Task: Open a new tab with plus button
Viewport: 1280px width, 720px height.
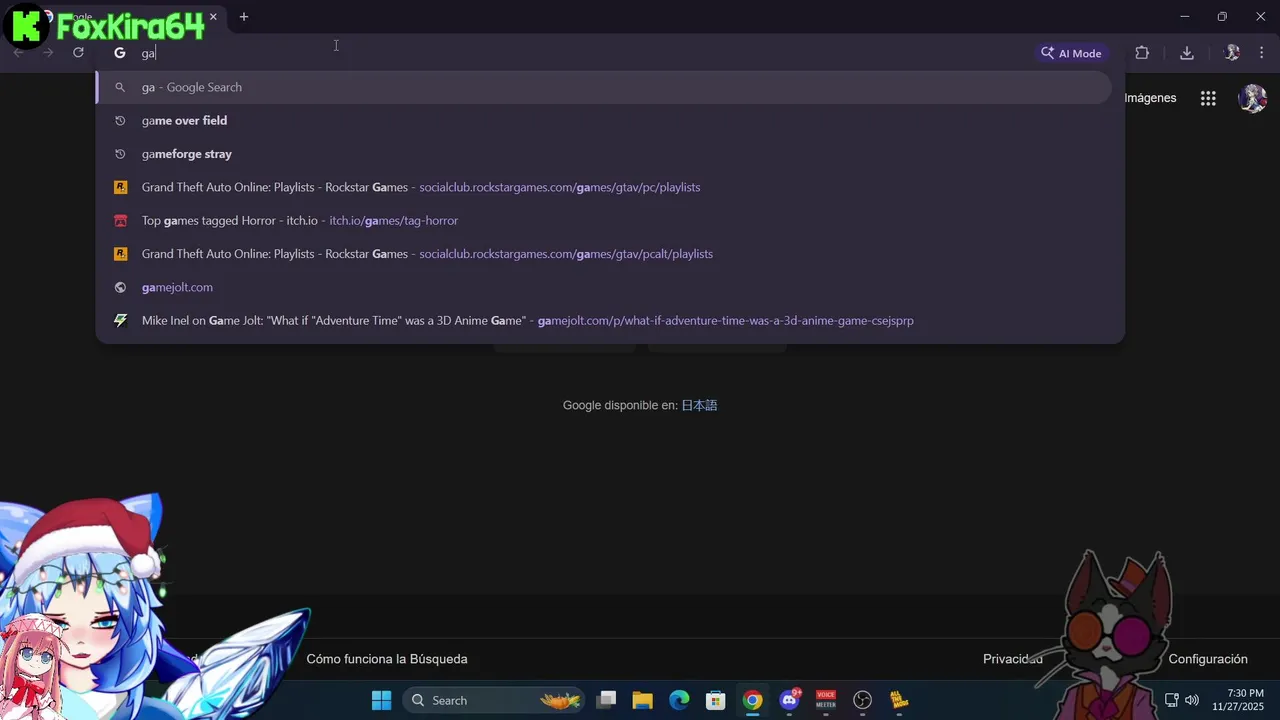Action: pos(244,17)
